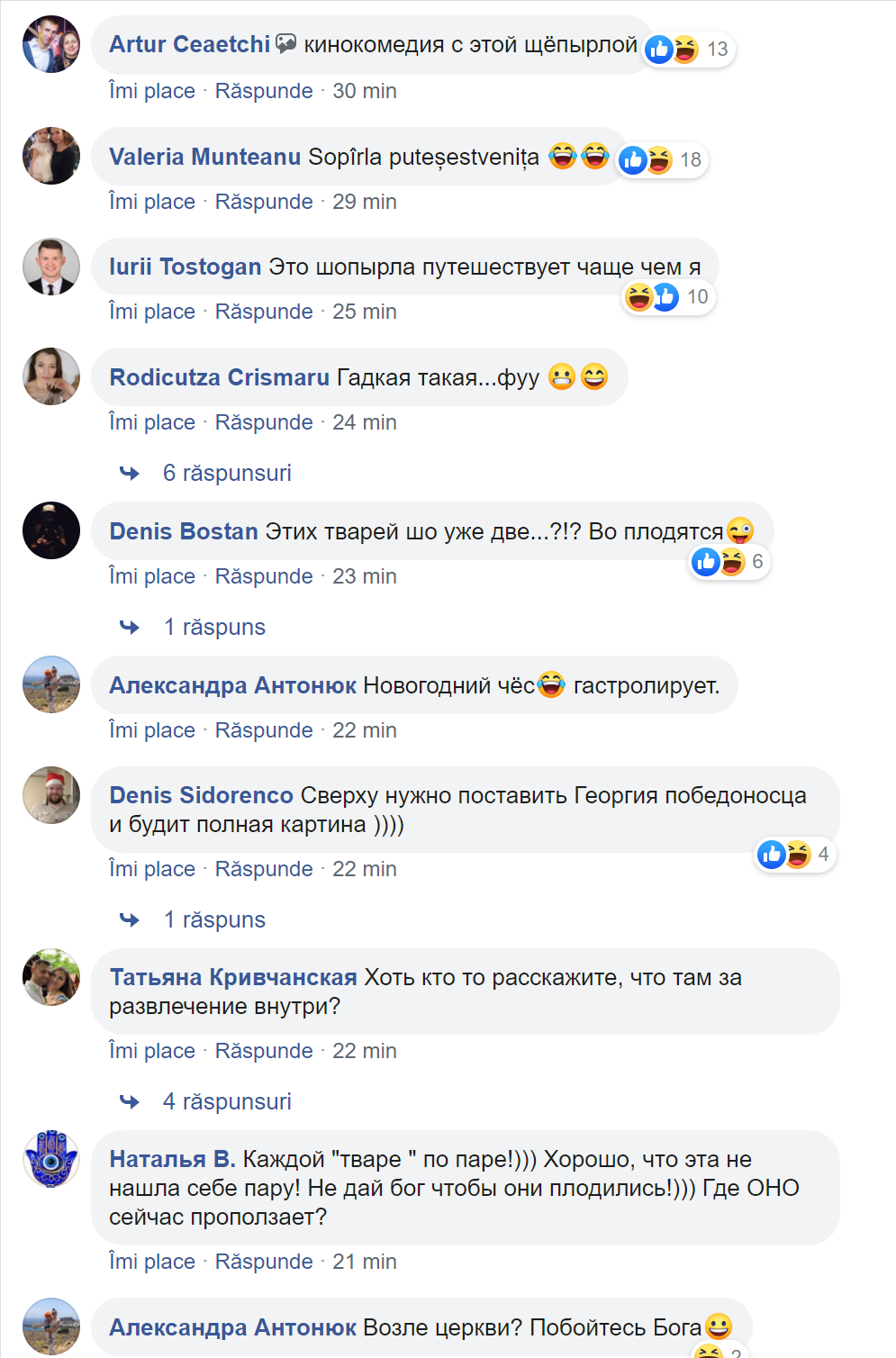Expand 4 răspunsuri under Татьяна Кривчанская
The width and height of the screenshot is (896, 1358).
click(x=227, y=1101)
